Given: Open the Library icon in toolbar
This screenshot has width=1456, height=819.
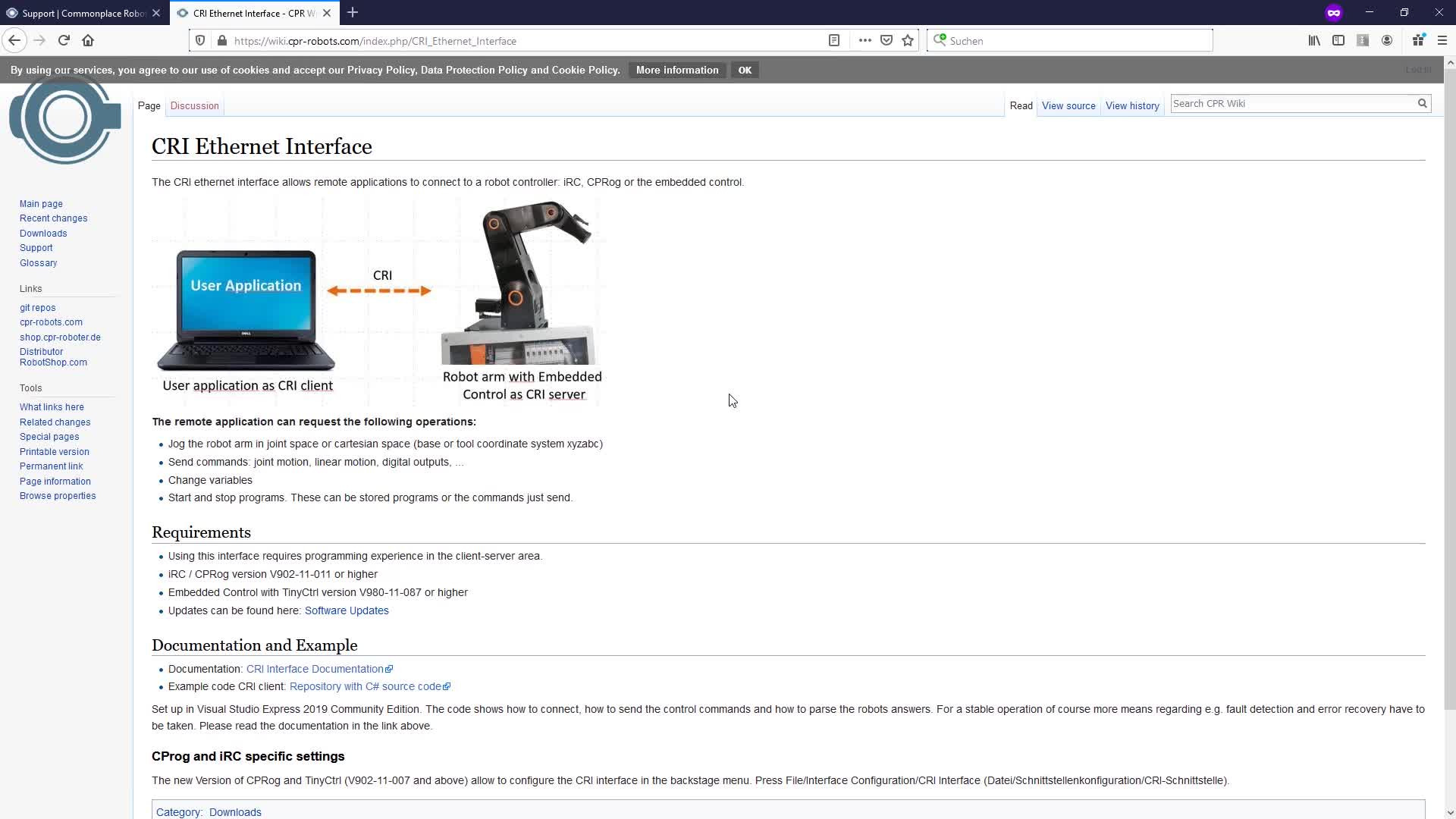Looking at the screenshot, I should 1314,41.
